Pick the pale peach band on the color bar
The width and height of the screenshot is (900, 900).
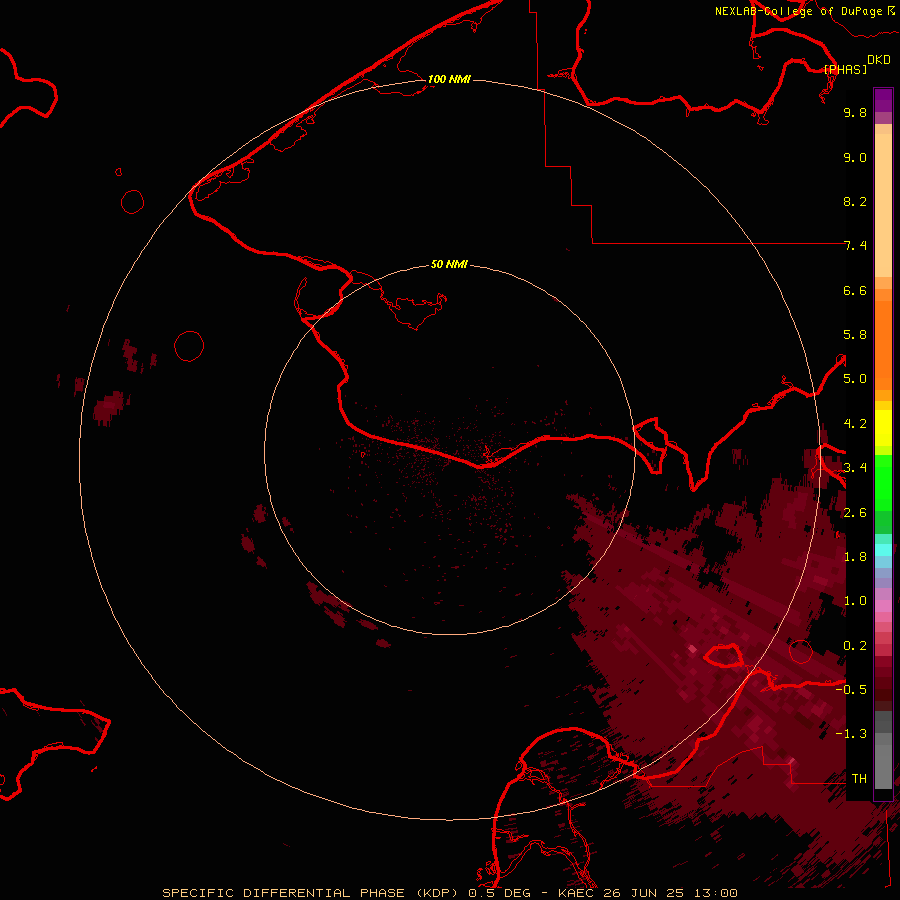coord(883,205)
